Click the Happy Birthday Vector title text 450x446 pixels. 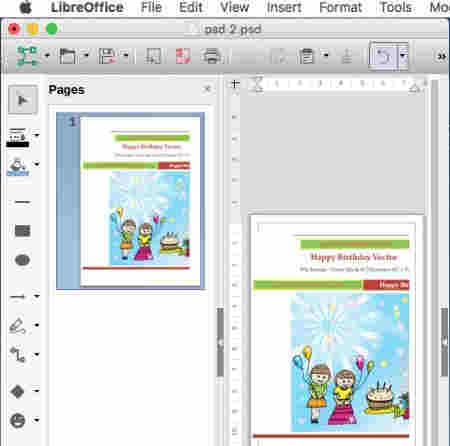pos(354,257)
